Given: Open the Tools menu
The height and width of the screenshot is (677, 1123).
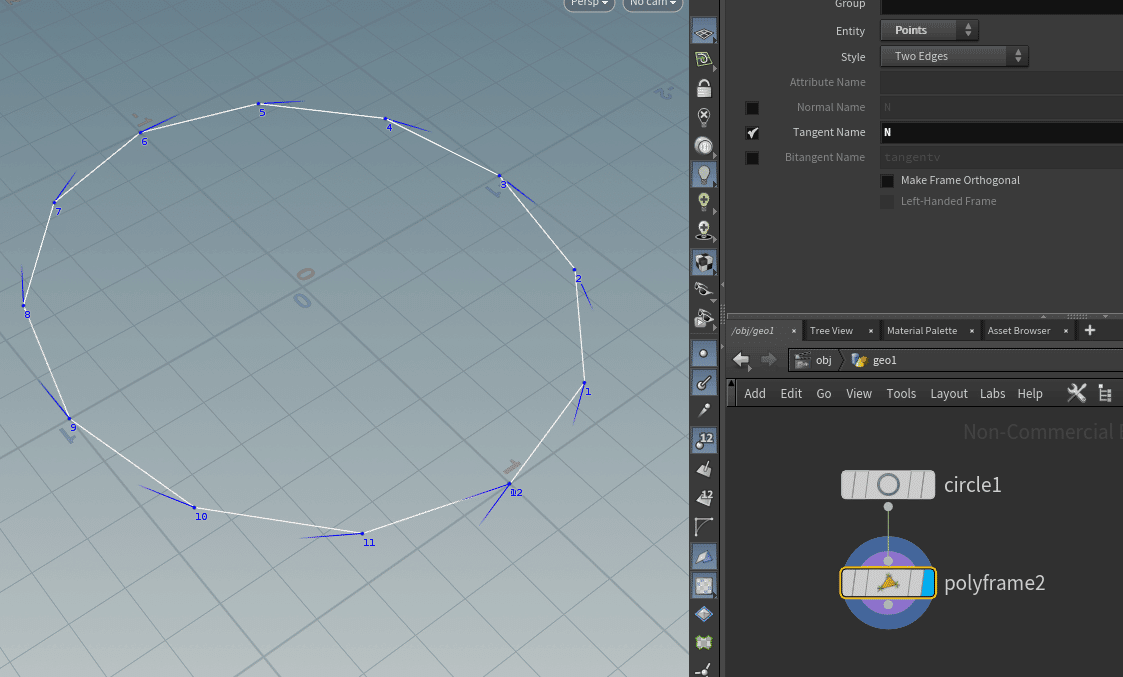Looking at the screenshot, I should (901, 393).
